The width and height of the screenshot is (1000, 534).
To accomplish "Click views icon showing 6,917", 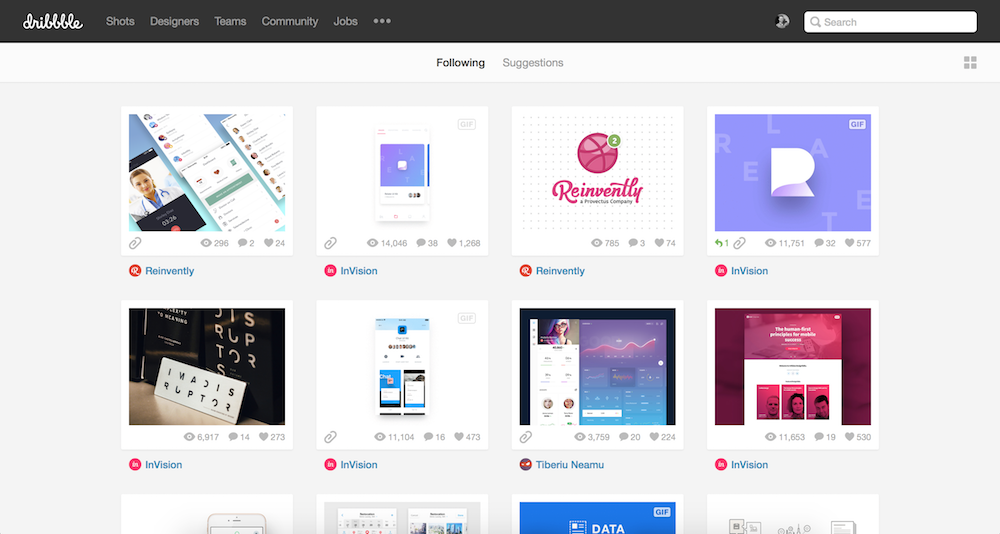I will coord(189,437).
